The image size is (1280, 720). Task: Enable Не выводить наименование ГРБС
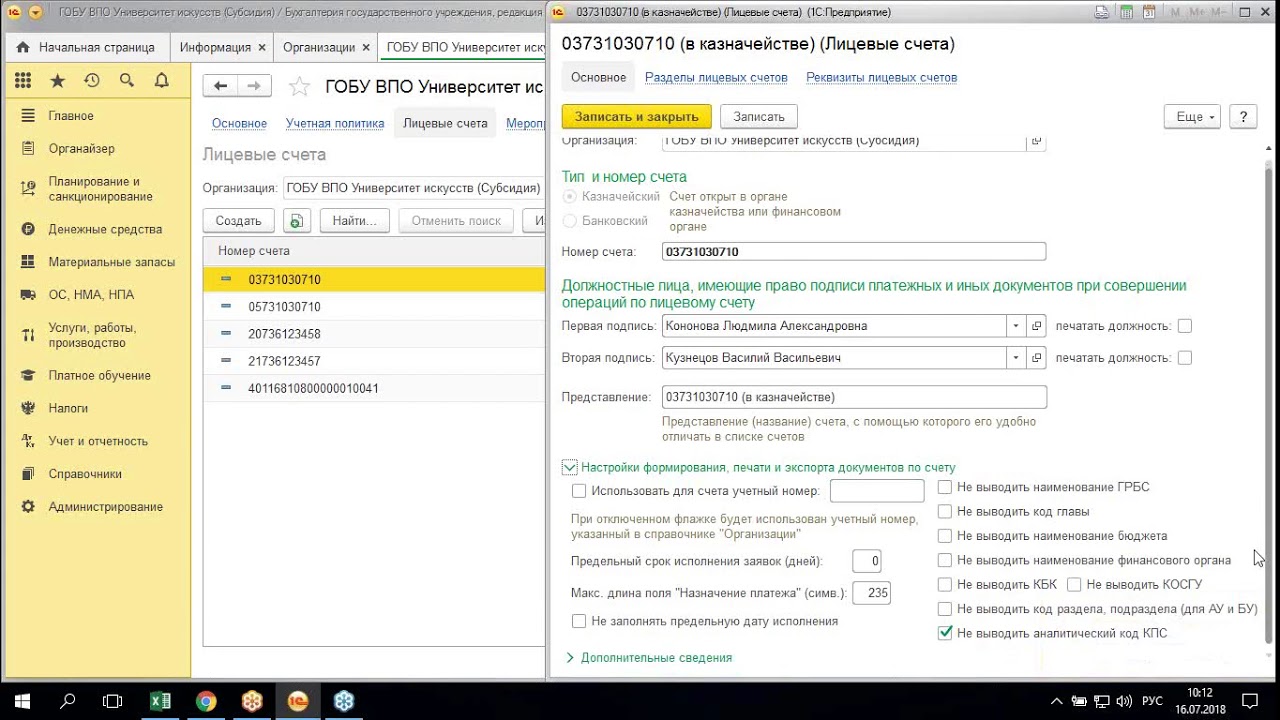pyautogui.click(x=945, y=487)
